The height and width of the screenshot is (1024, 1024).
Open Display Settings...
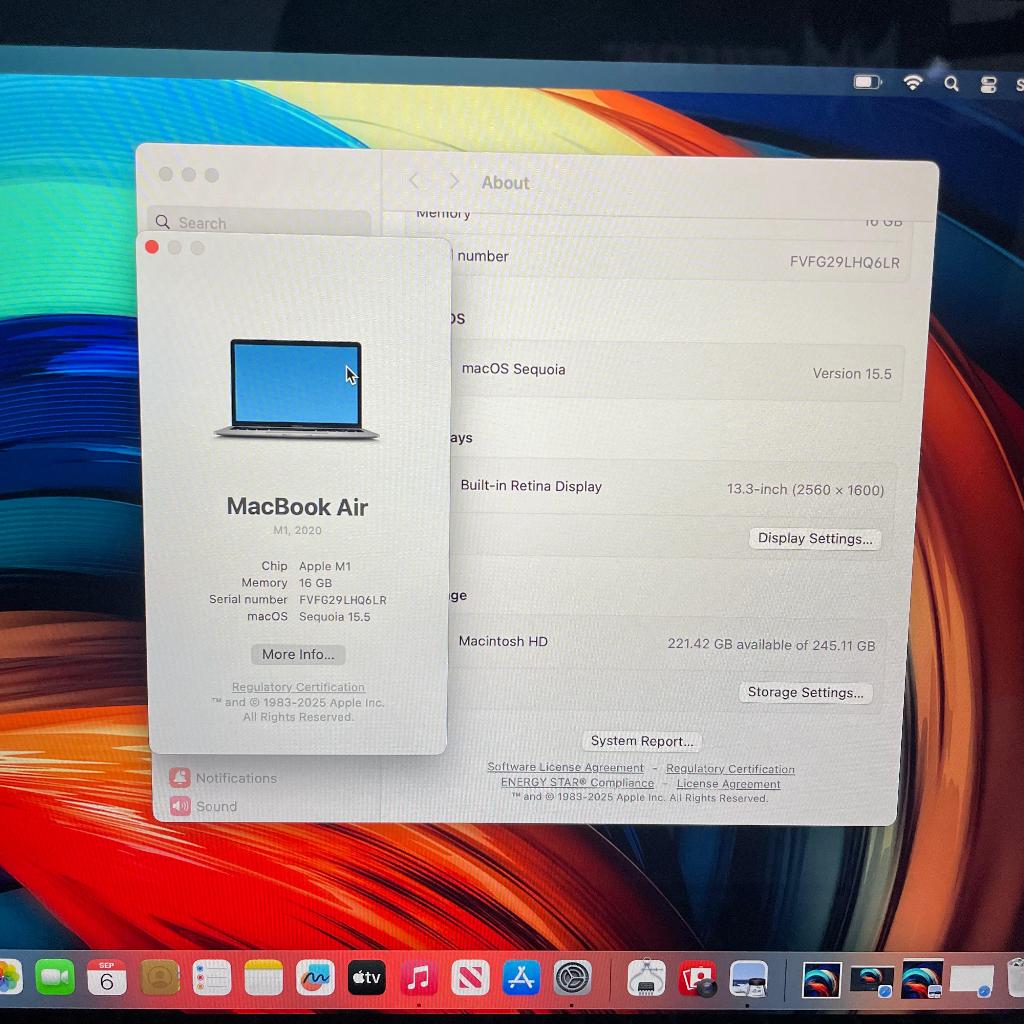point(814,538)
